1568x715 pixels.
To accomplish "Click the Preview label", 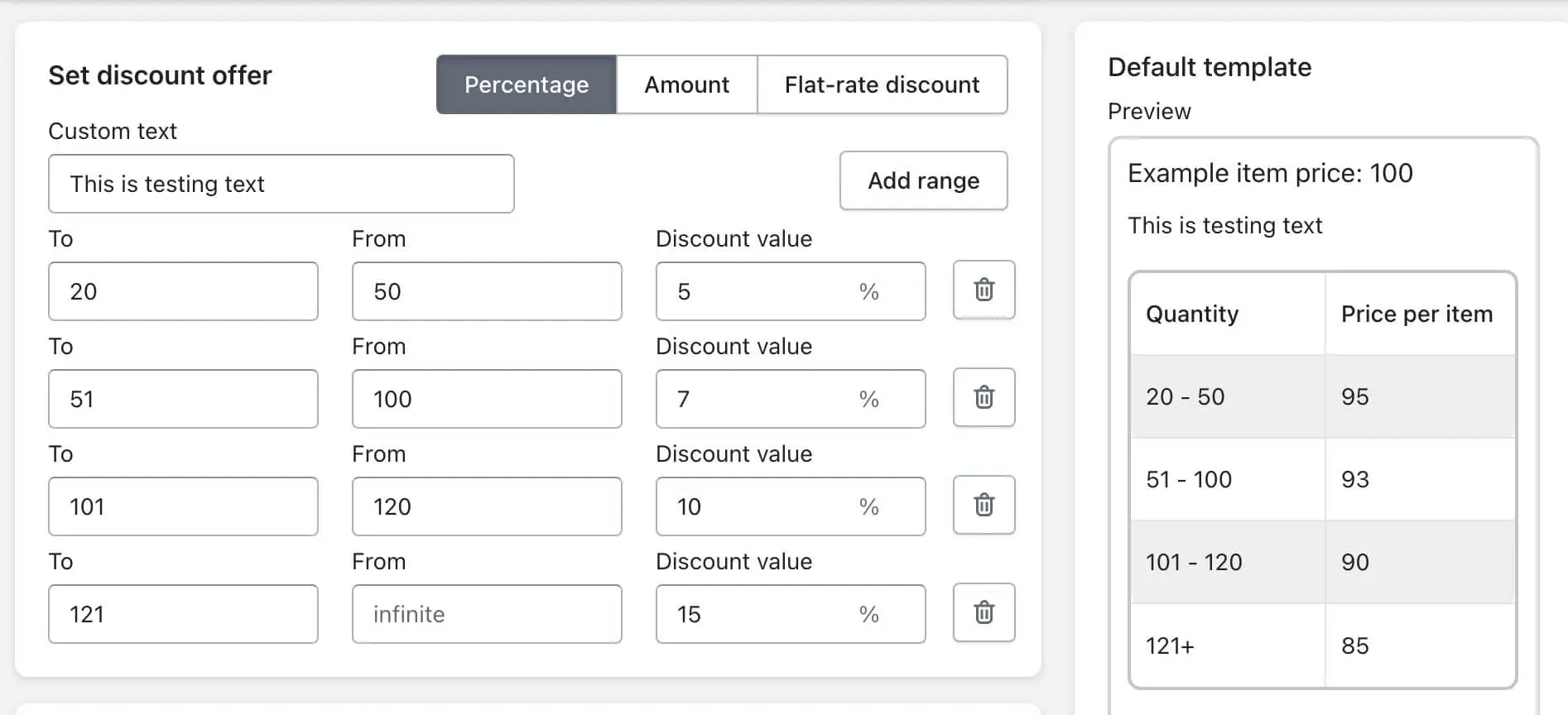I will [x=1149, y=111].
